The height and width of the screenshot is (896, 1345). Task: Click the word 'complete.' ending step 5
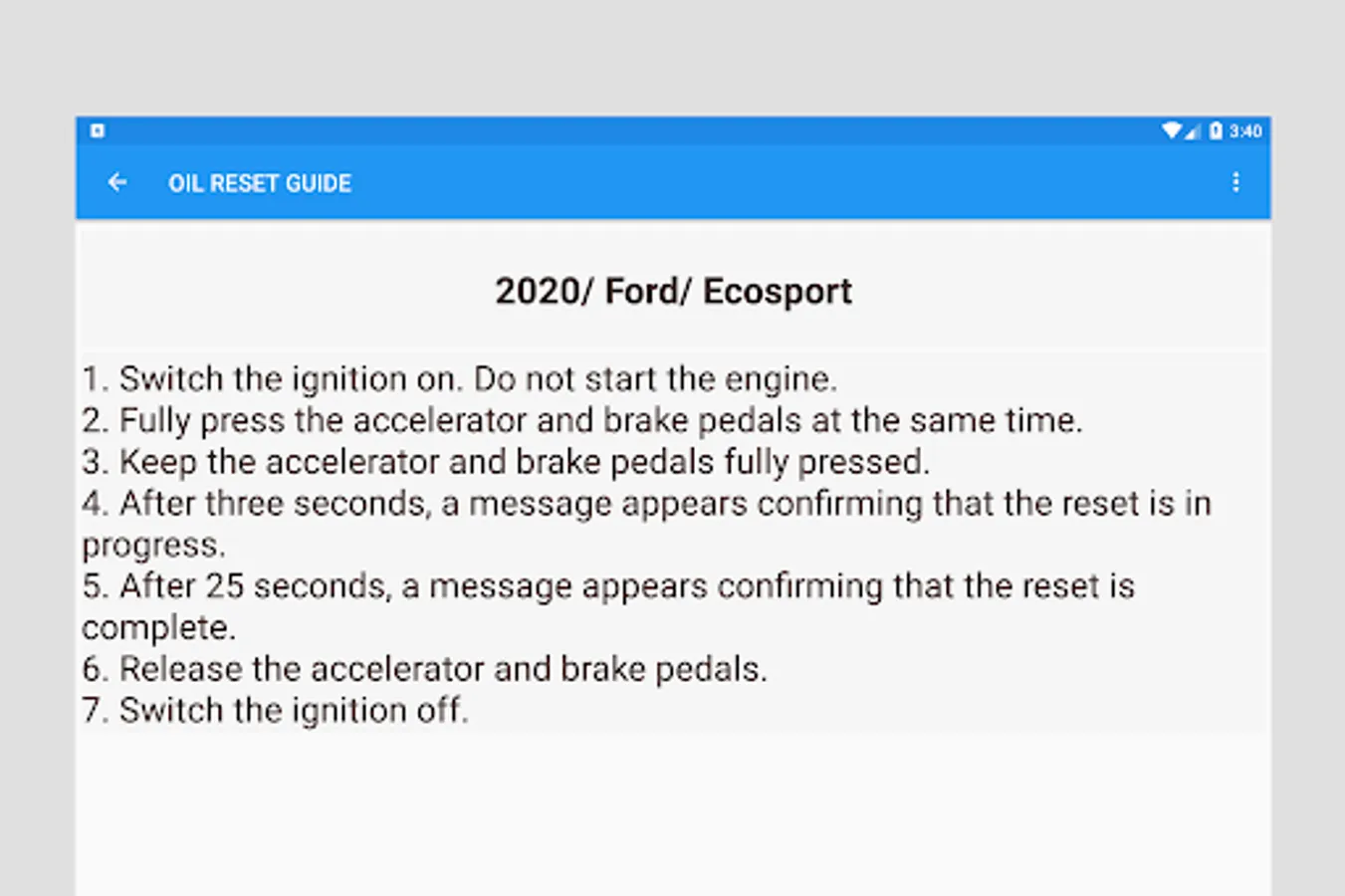pyautogui.click(x=158, y=628)
